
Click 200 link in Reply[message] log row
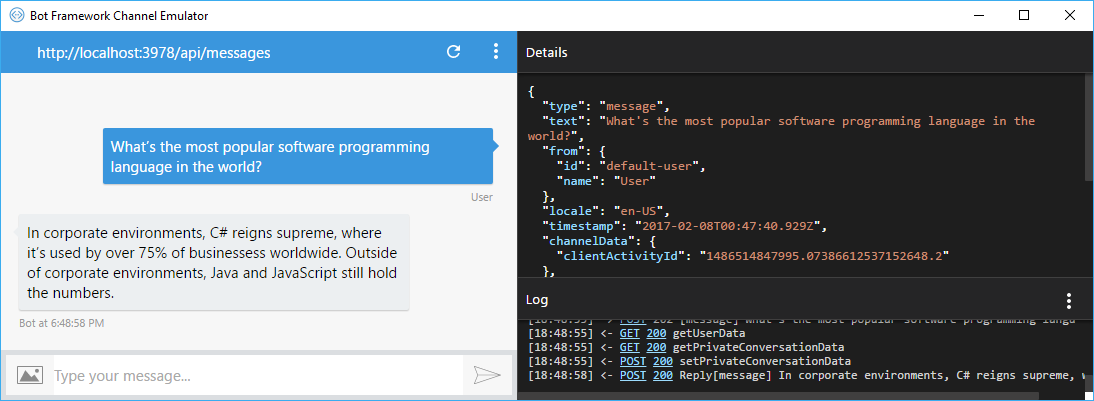click(x=663, y=376)
